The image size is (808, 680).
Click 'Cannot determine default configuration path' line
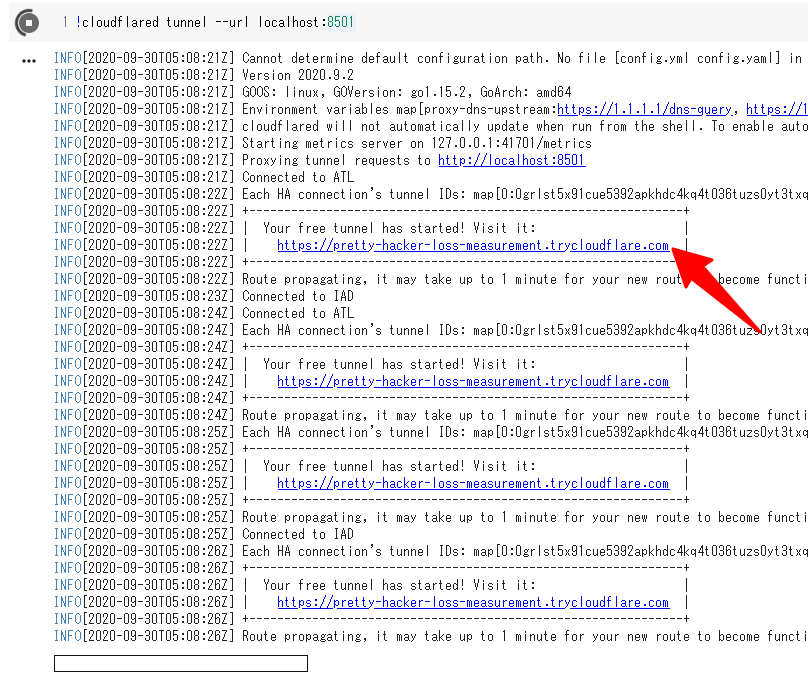click(431, 58)
